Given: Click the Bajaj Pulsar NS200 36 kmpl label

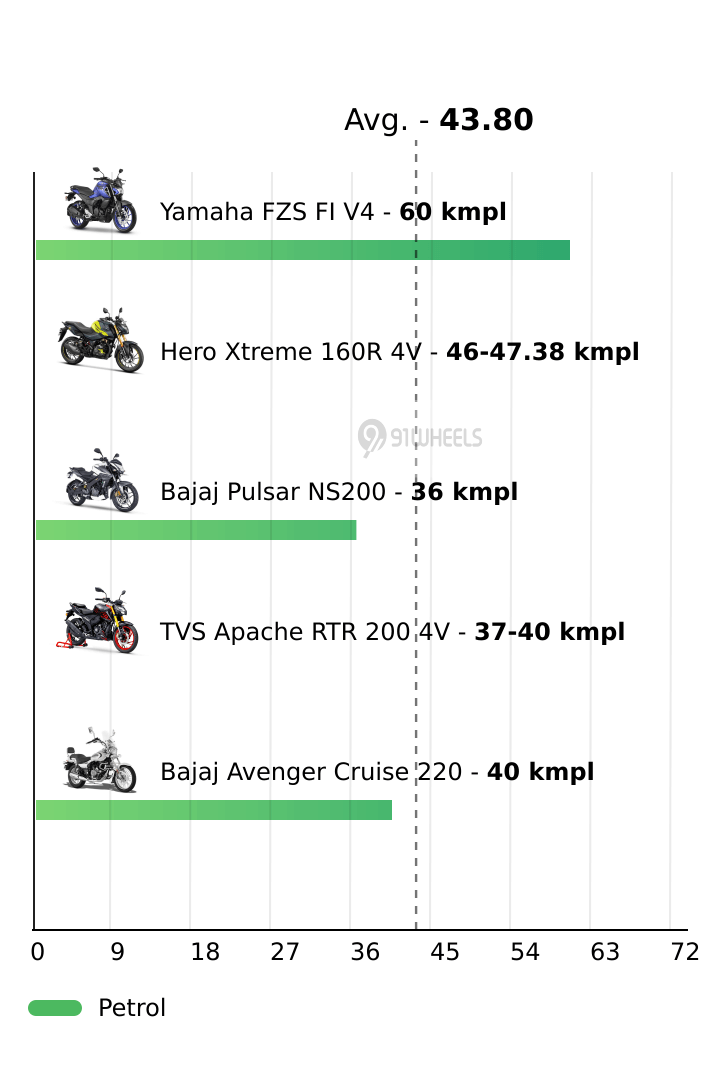Looking at the screenshot, I should [339, 492].
